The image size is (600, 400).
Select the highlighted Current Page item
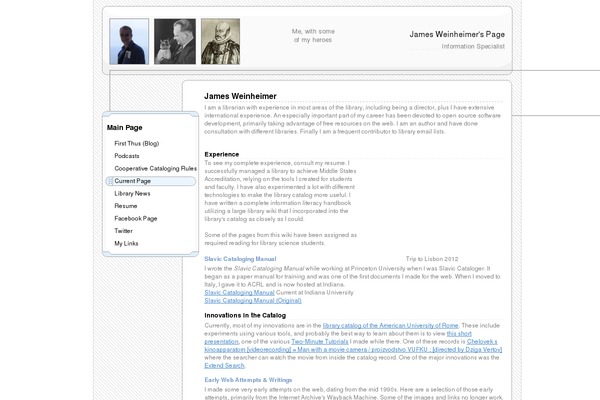coord(151,181)
